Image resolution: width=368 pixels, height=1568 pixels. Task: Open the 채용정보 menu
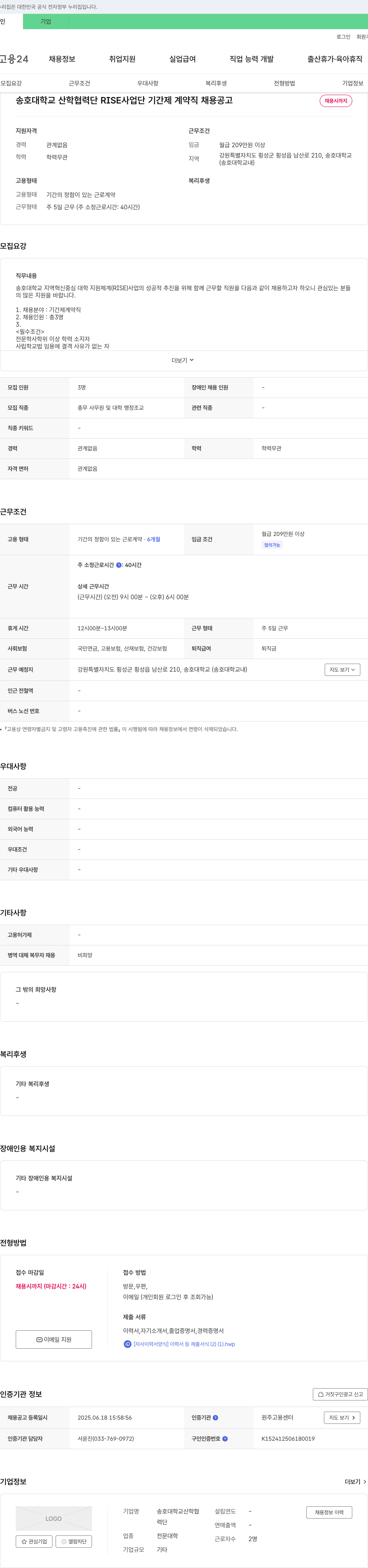click(x=62, y=59)
